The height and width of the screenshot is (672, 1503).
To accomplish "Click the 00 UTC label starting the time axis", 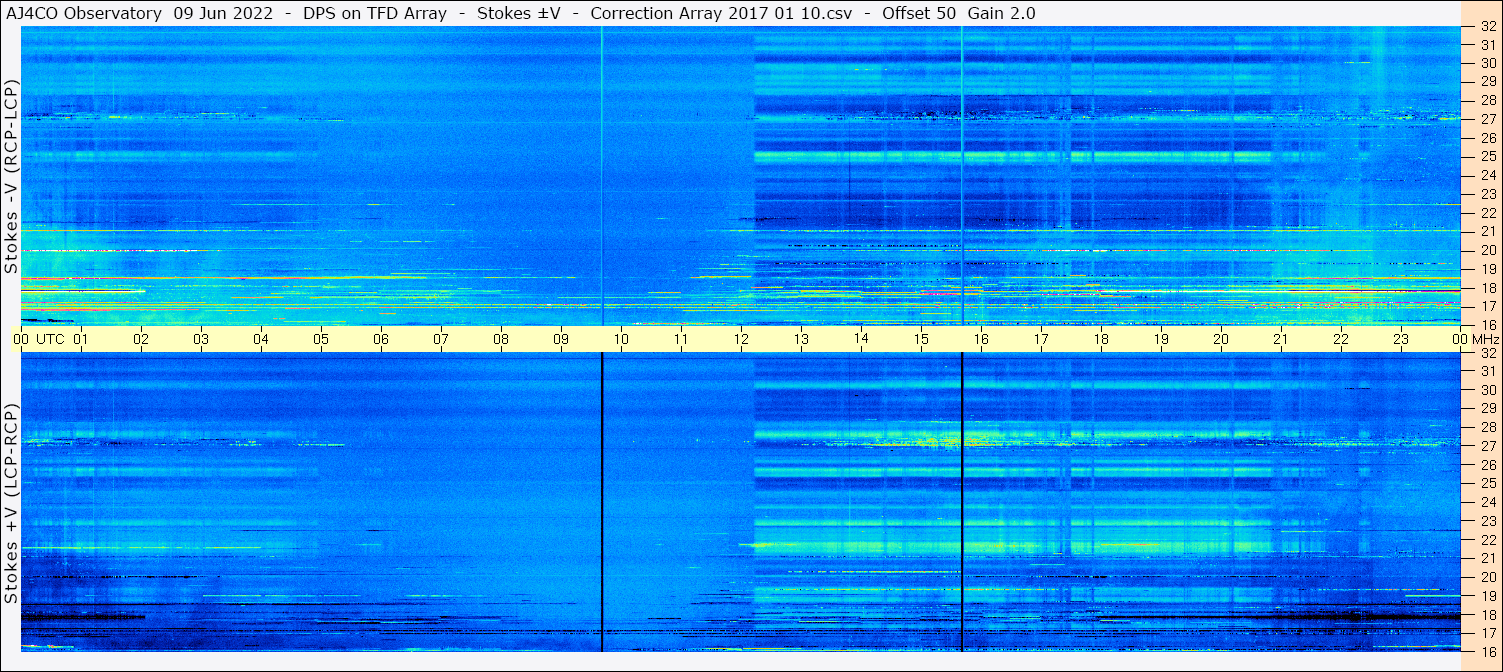I will [39, 339].
